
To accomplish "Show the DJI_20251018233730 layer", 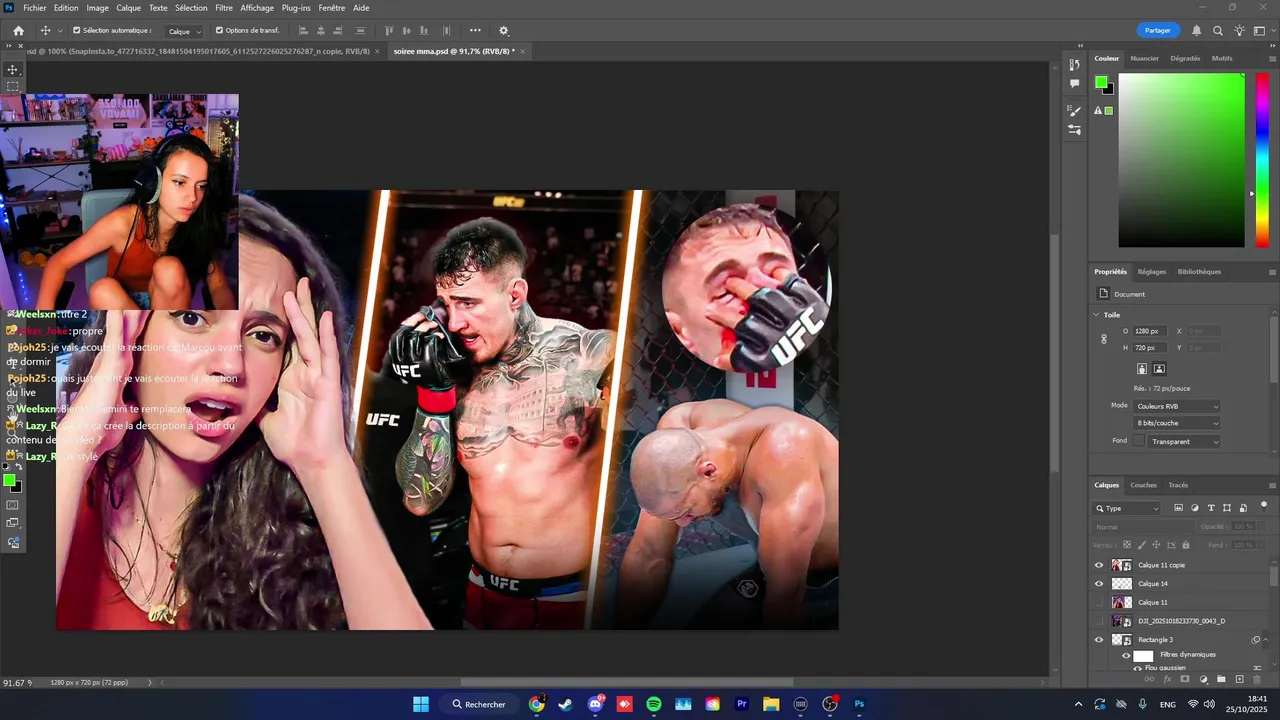I will coord(1099,621).
